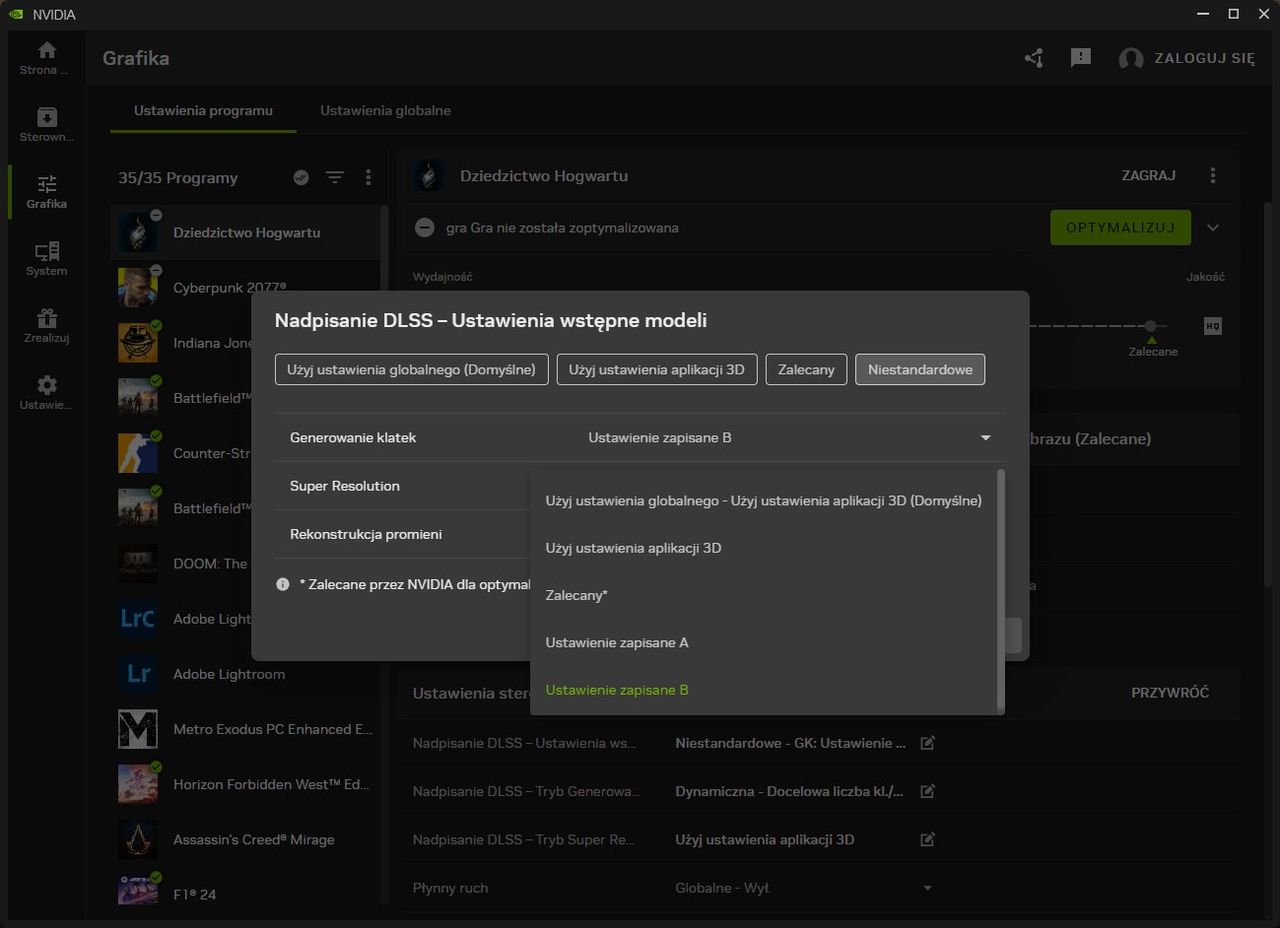Open the Płynny ruch dropdown arrow
Screen dimensions: 1280x928
928,888
